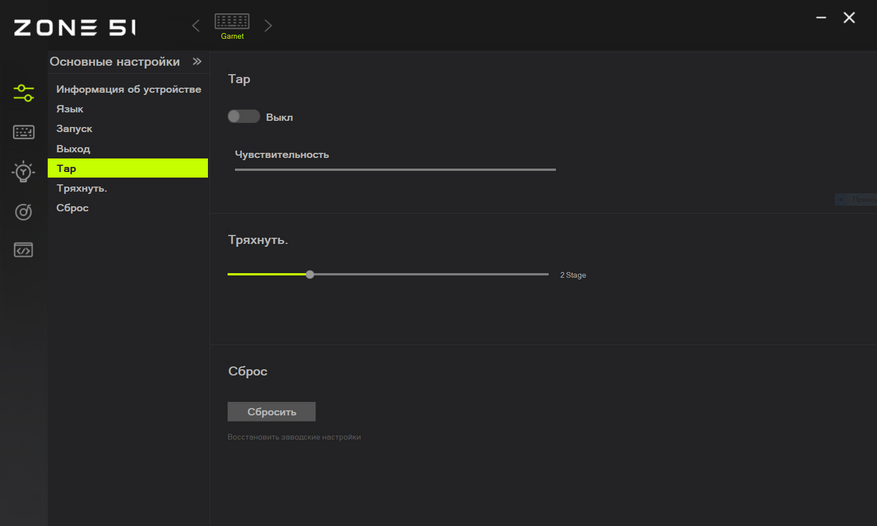Screen dimensions: 877x526
Task: Open the general settings sliders icon
Action: point(23,93)
